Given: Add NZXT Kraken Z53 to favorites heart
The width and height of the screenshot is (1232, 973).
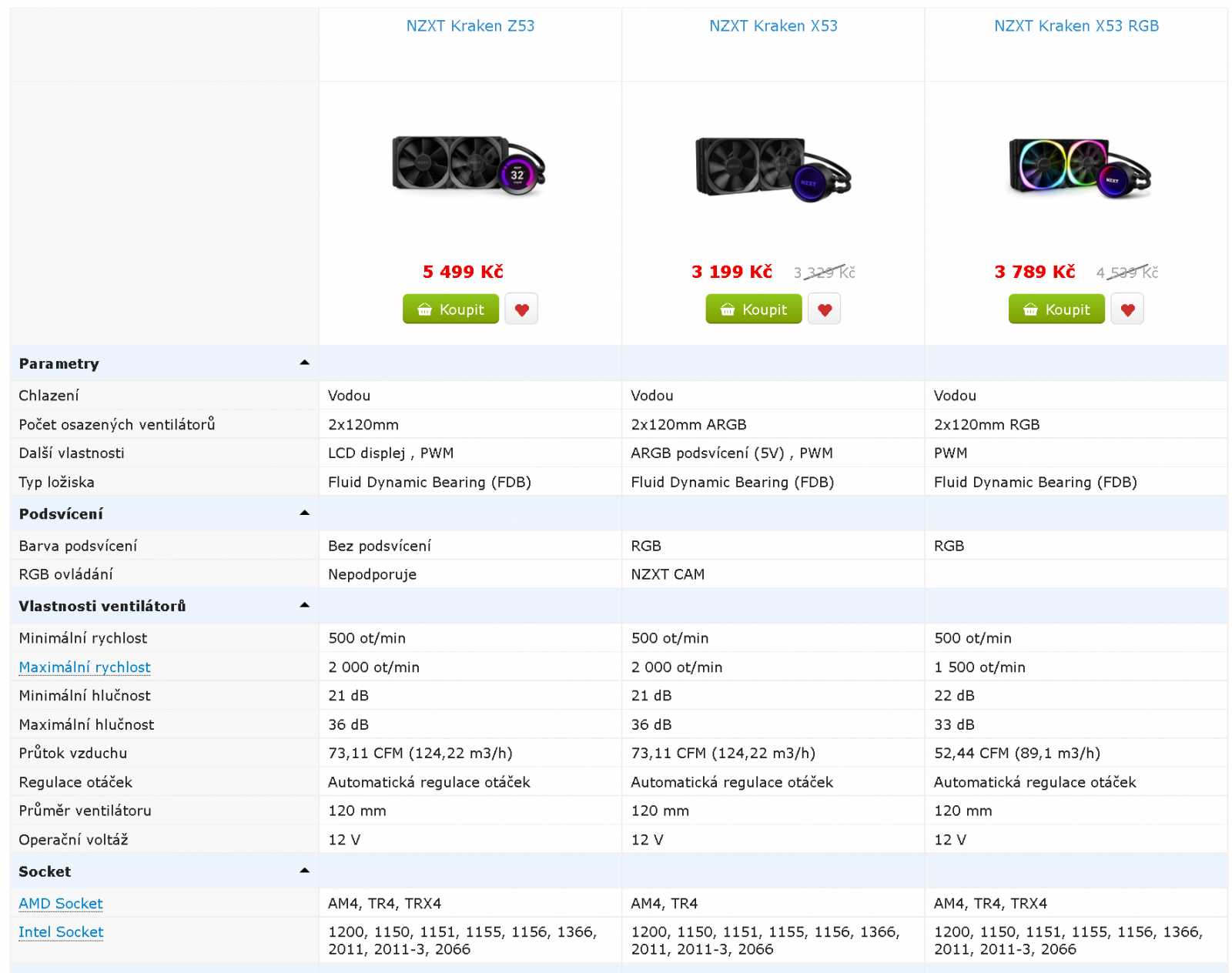Looking at the screenshot, I should (521, 309).
